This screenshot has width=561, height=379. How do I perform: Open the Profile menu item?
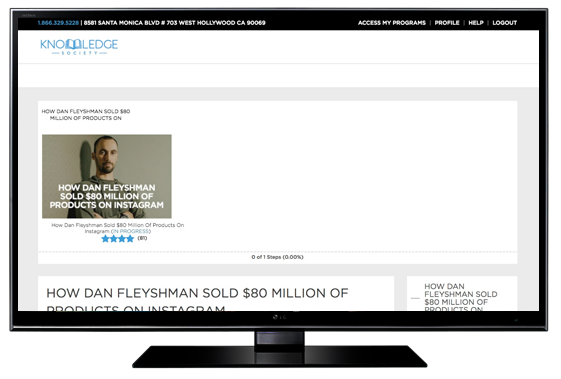(447, 23)
